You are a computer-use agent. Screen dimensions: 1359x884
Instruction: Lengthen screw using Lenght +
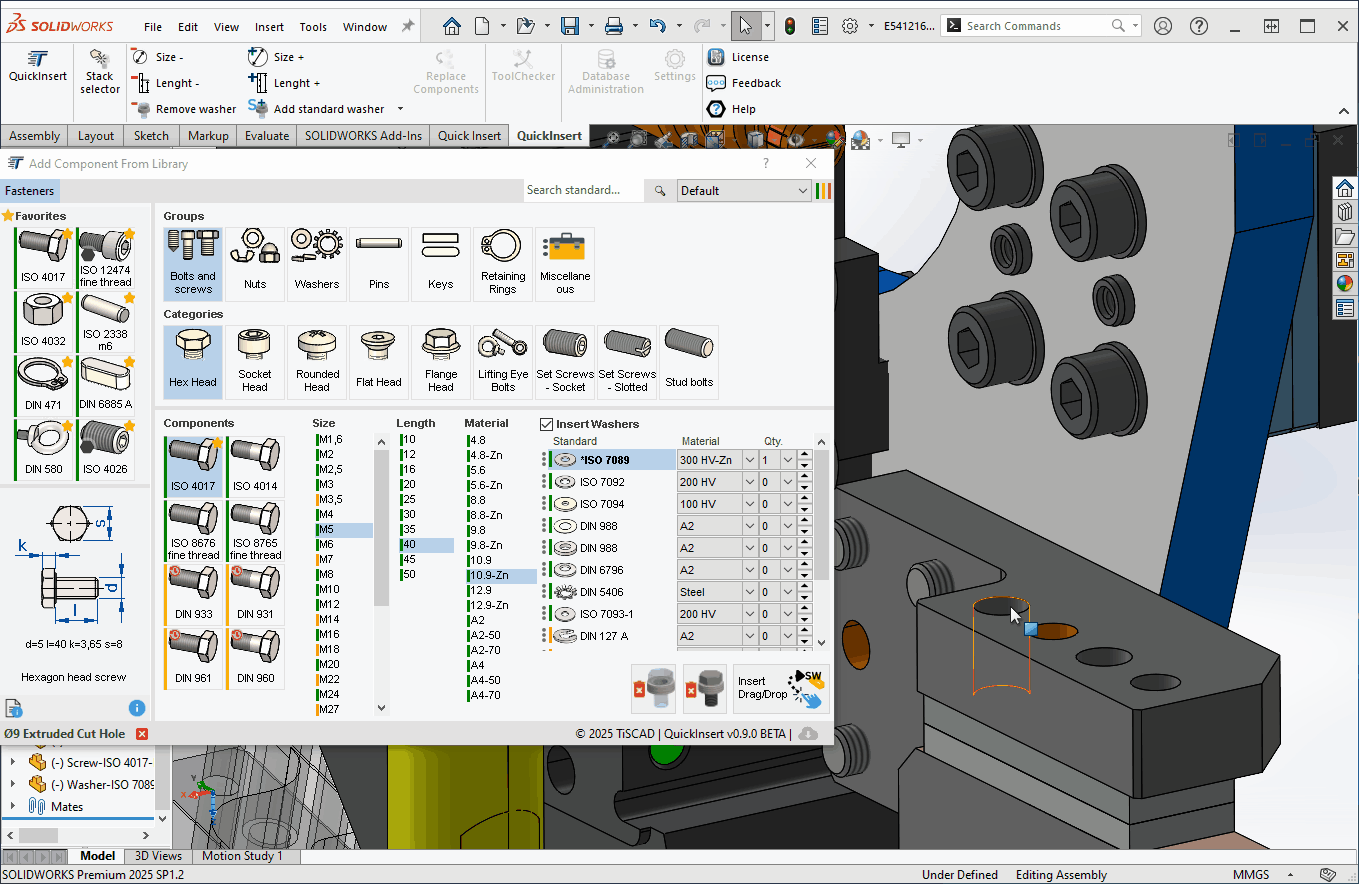[285, 83]
